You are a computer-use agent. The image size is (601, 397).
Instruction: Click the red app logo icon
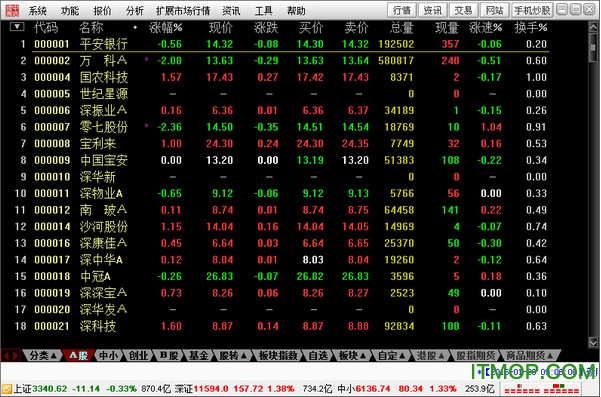point(12,10)
